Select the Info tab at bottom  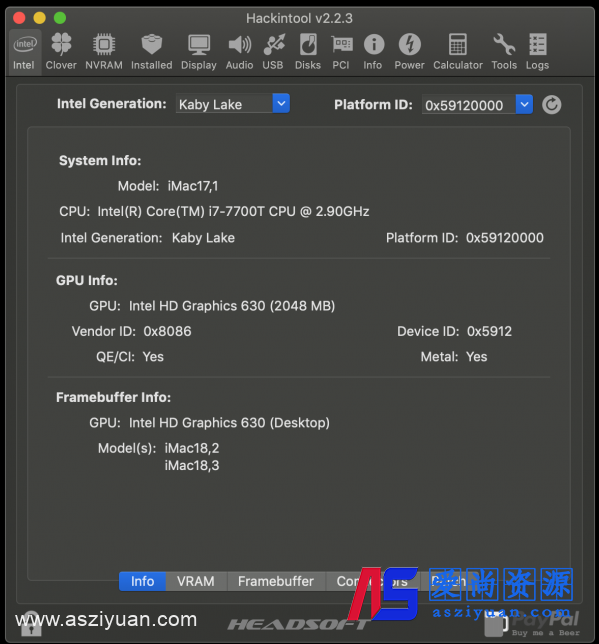coord(142,581)
